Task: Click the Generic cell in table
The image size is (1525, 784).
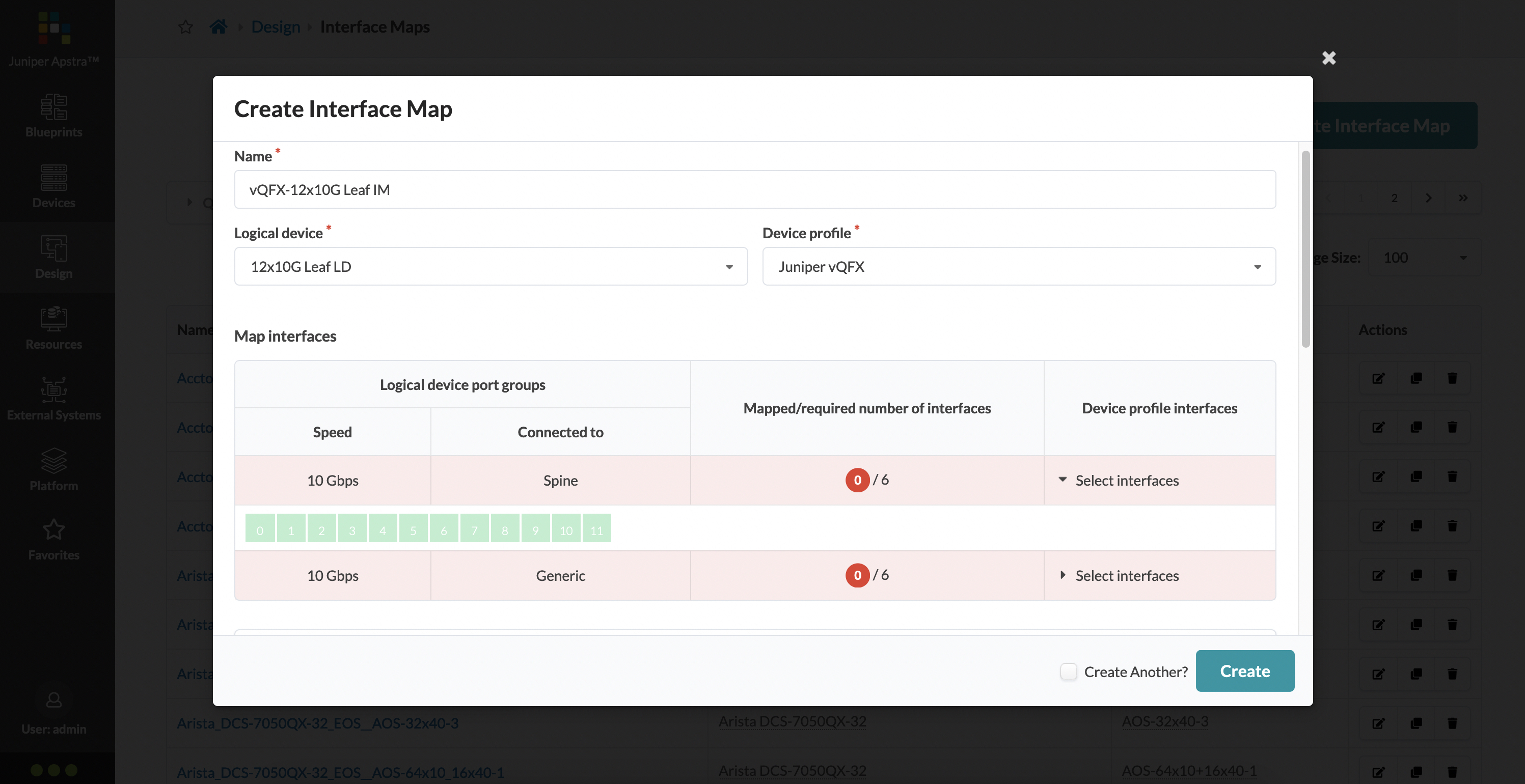Action: point(560,575)
